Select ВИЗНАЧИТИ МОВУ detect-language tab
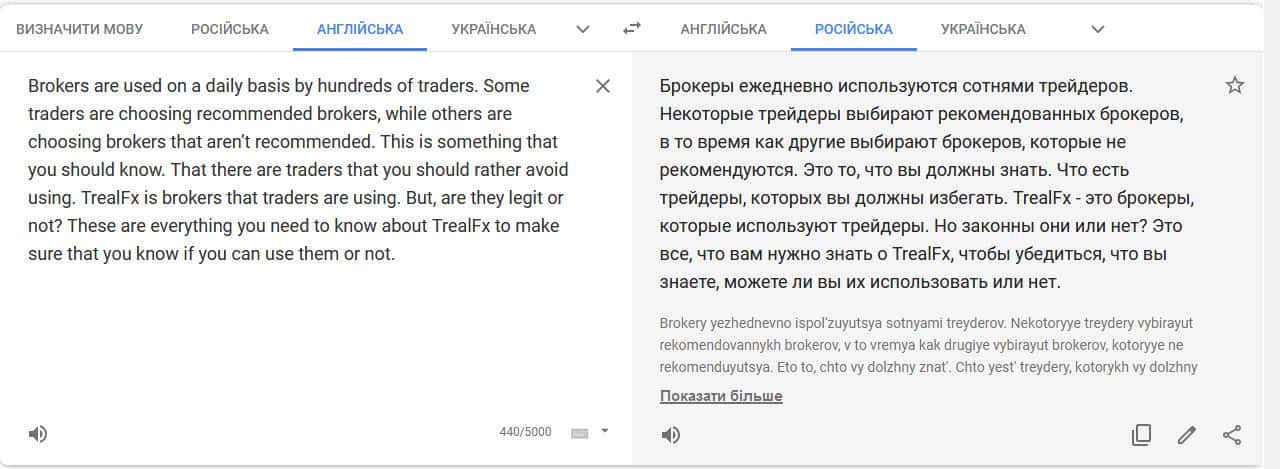 (79, 29)
